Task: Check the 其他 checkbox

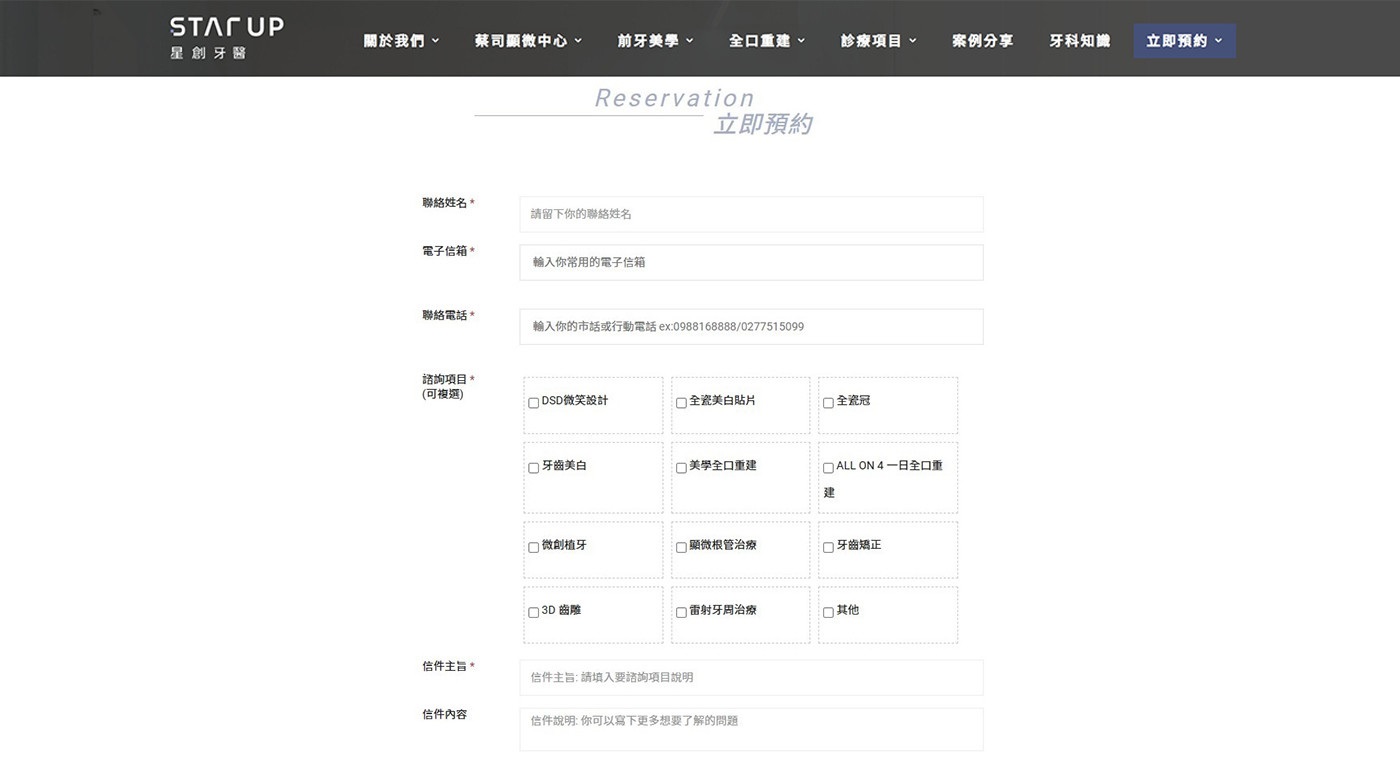Action: tap(828, 613)
